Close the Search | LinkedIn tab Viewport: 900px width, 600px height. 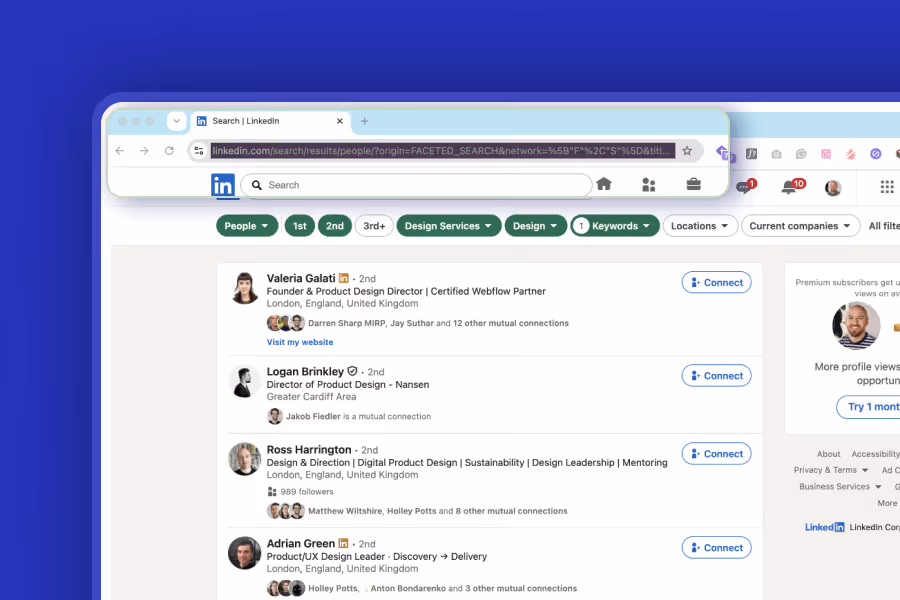[340, 121]
